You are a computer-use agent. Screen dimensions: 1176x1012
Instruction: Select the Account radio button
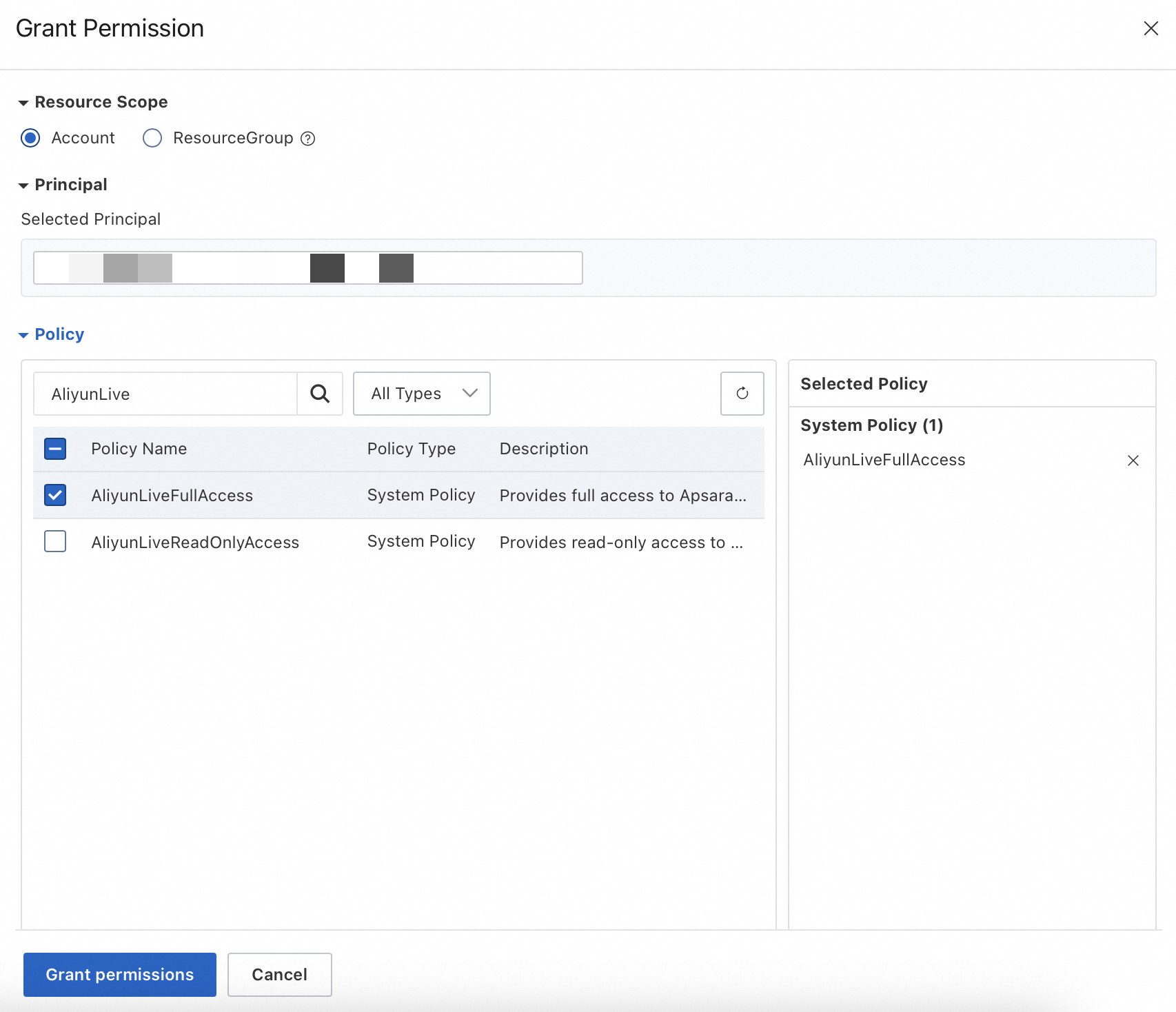point(30,138)
